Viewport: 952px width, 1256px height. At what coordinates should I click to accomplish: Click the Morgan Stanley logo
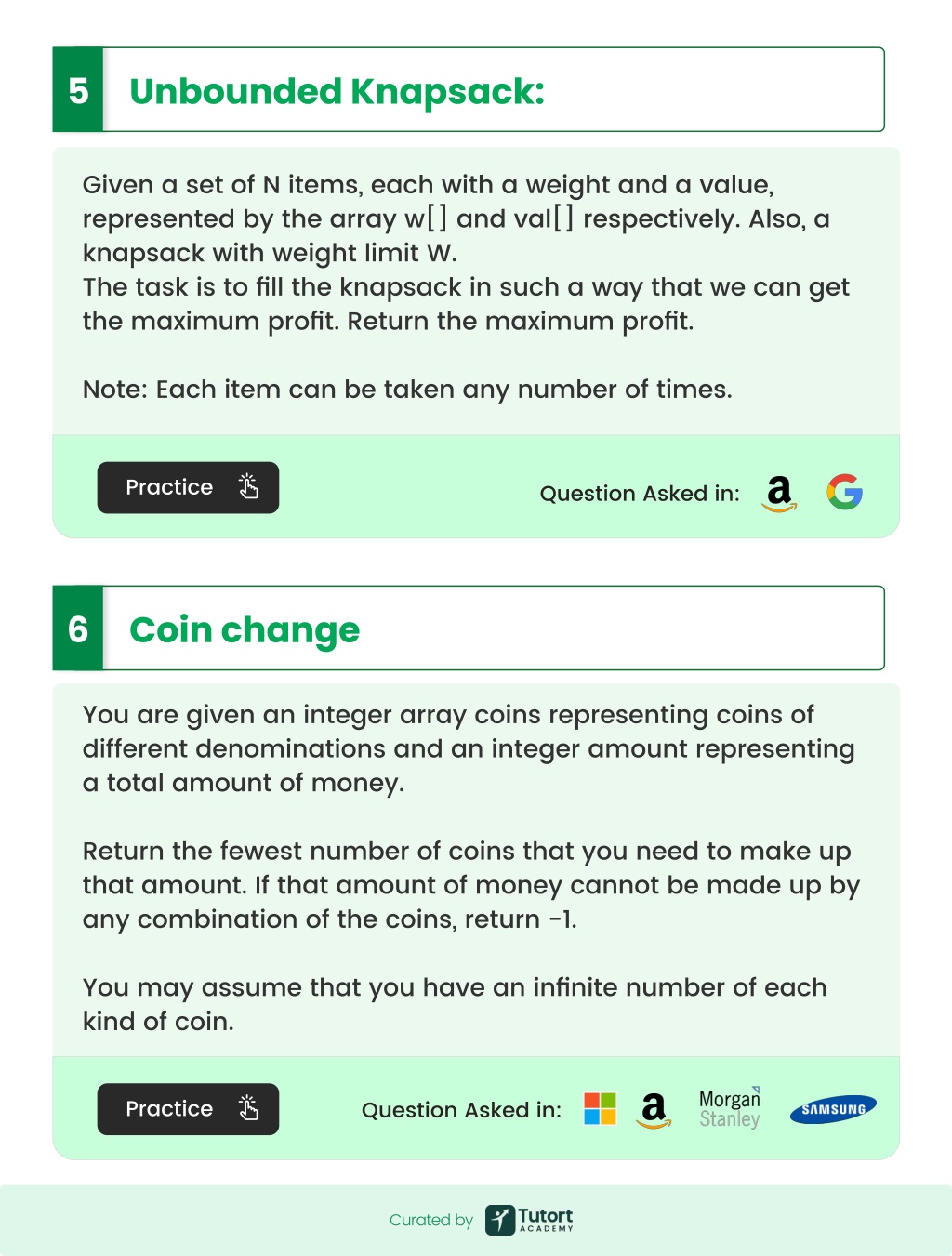tap(730, 1107)
